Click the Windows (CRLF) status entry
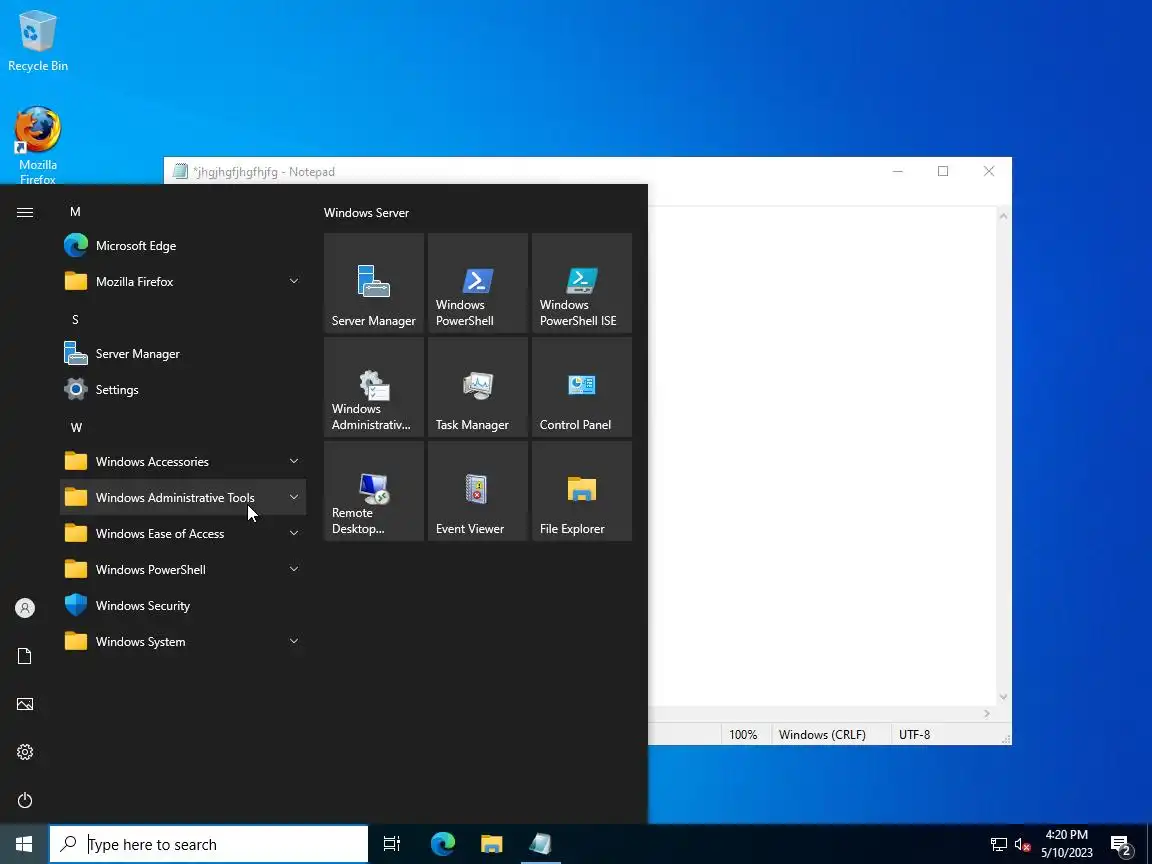 pos(822,735)
